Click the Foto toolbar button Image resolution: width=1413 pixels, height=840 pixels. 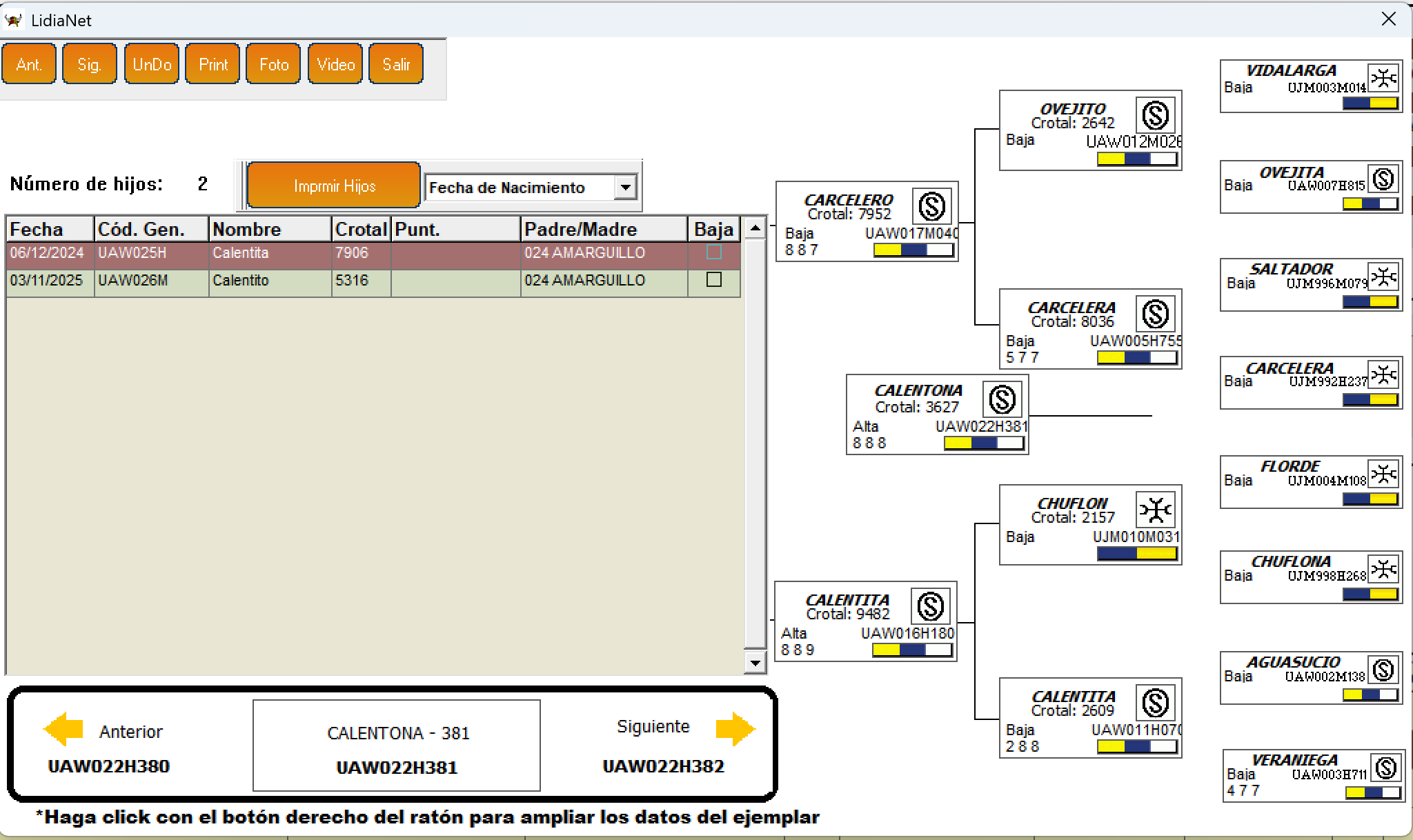point(274,64)
